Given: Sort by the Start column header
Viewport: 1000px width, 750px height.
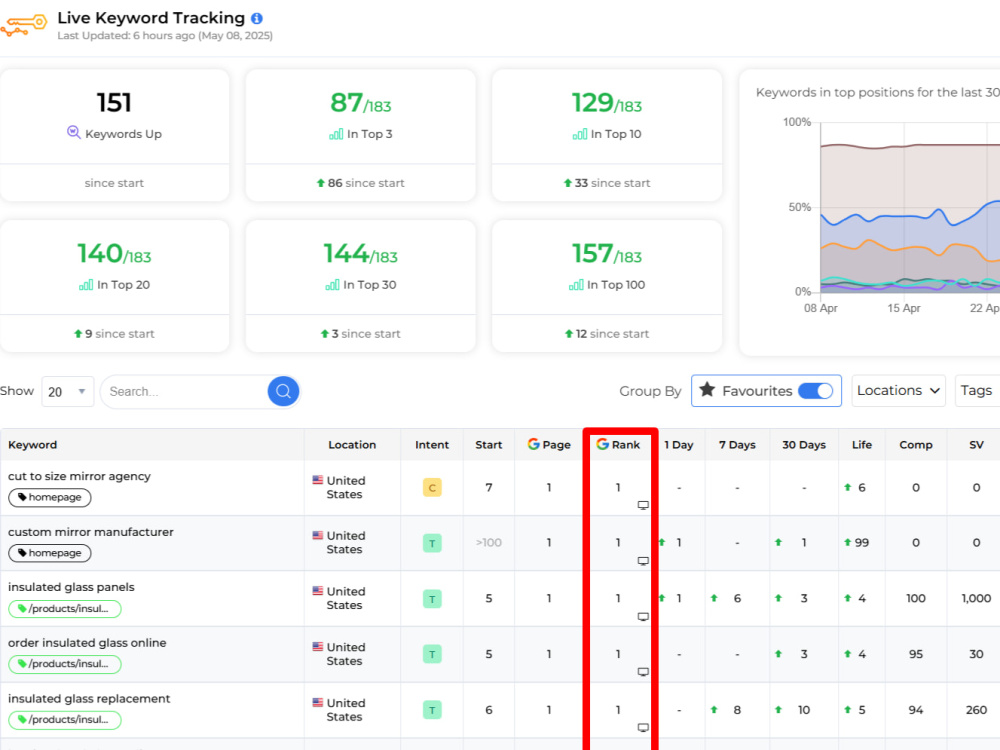Looking at the screenshot, I should [x=489, y=445].
